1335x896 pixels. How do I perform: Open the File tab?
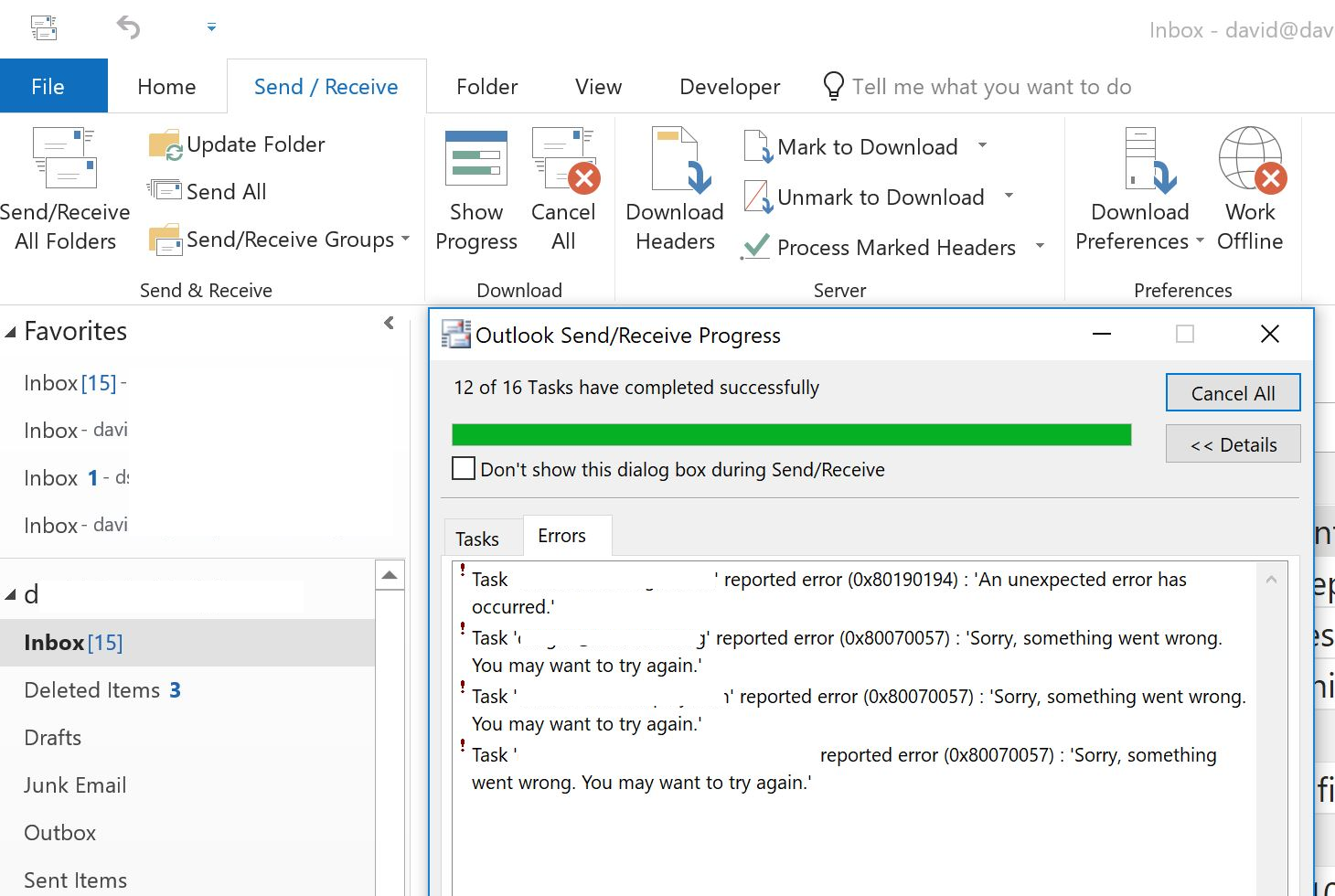pos(54,86)
